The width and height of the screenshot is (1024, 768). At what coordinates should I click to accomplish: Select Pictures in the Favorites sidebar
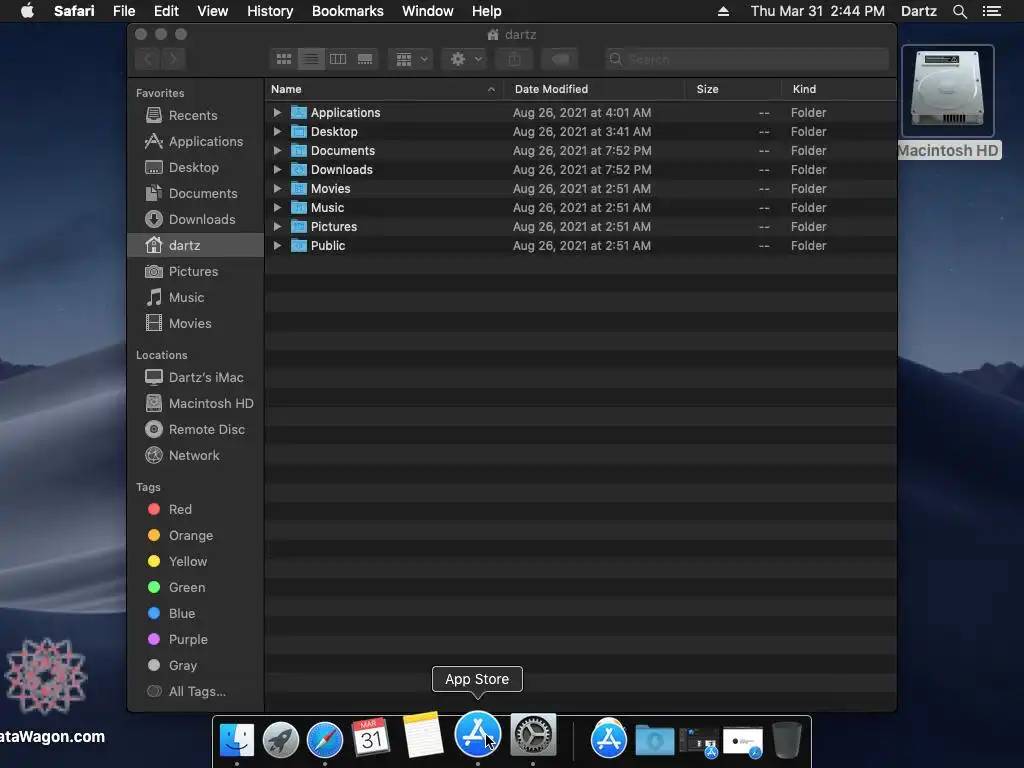(x=195, y=272)
